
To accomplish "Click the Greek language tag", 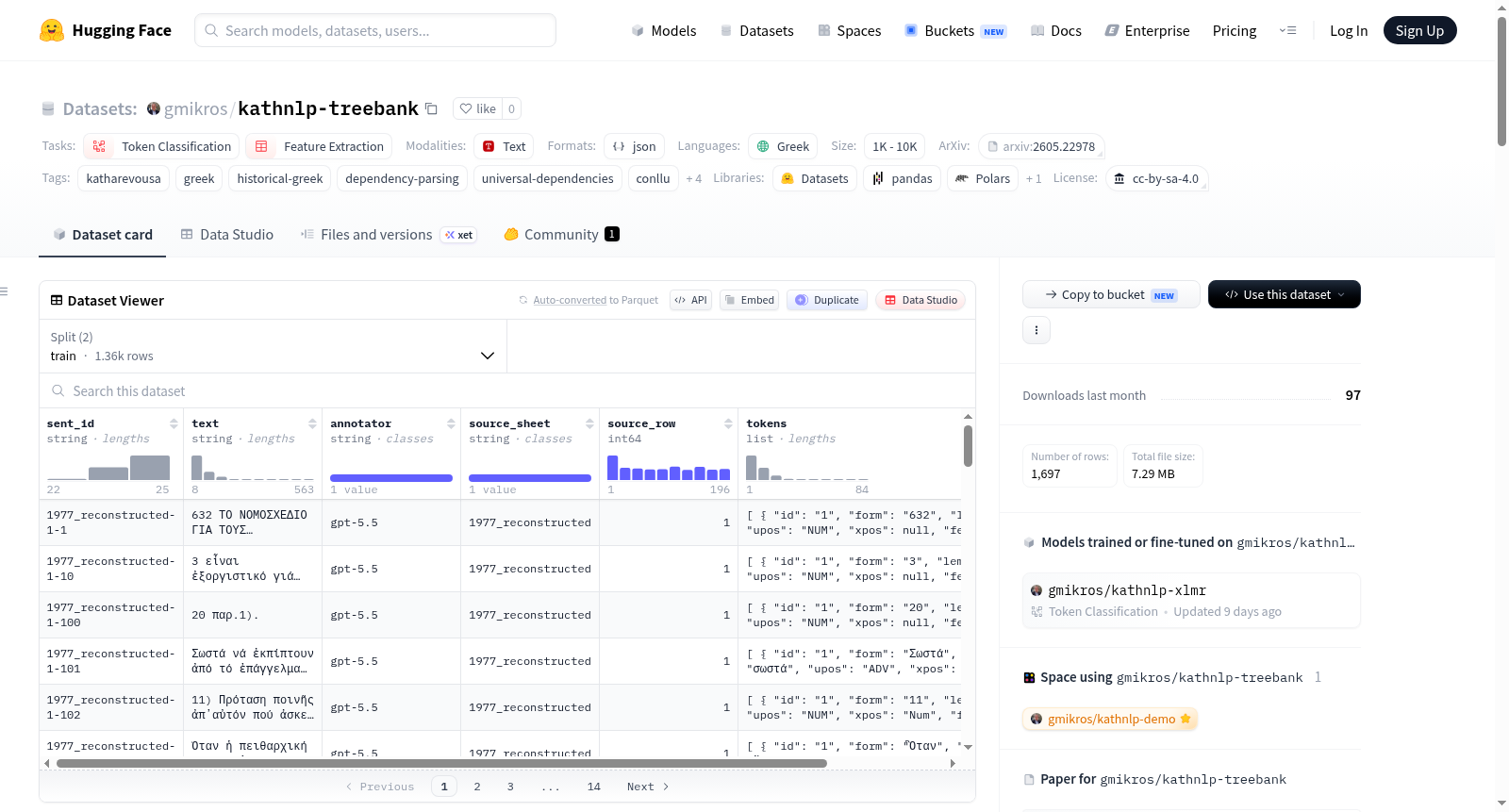I will pos(783,146).
